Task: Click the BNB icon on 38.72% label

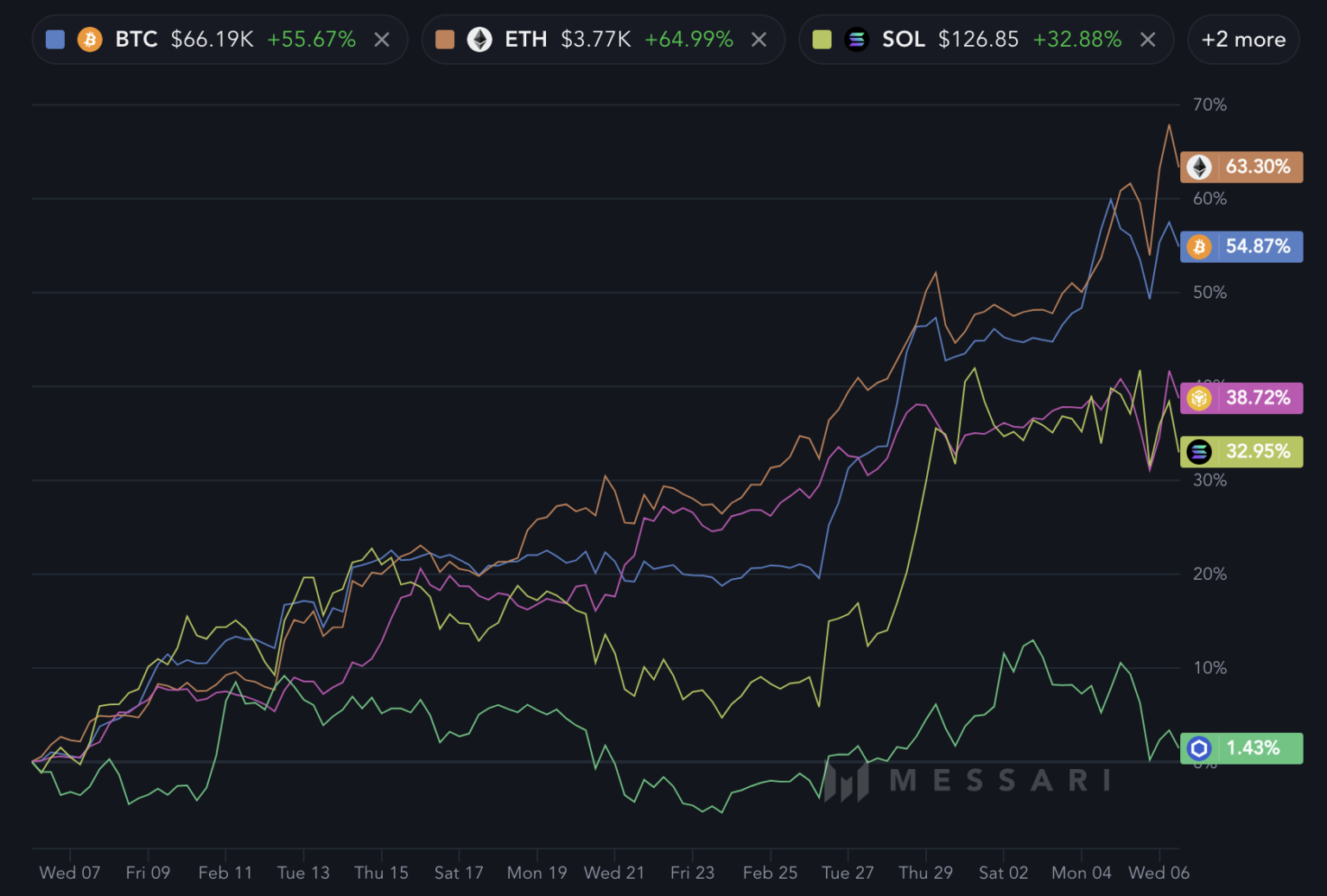Action: click(x=1199, y=398)
